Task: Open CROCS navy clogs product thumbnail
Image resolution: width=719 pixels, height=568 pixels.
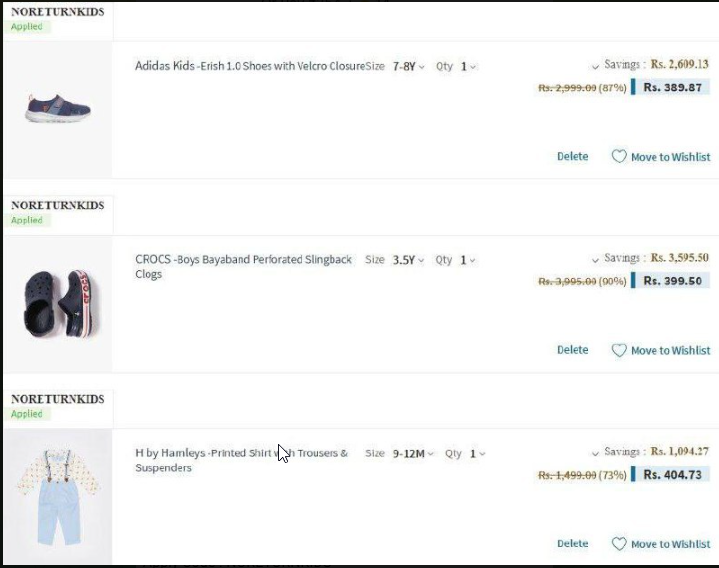Action: click(58, 302)
